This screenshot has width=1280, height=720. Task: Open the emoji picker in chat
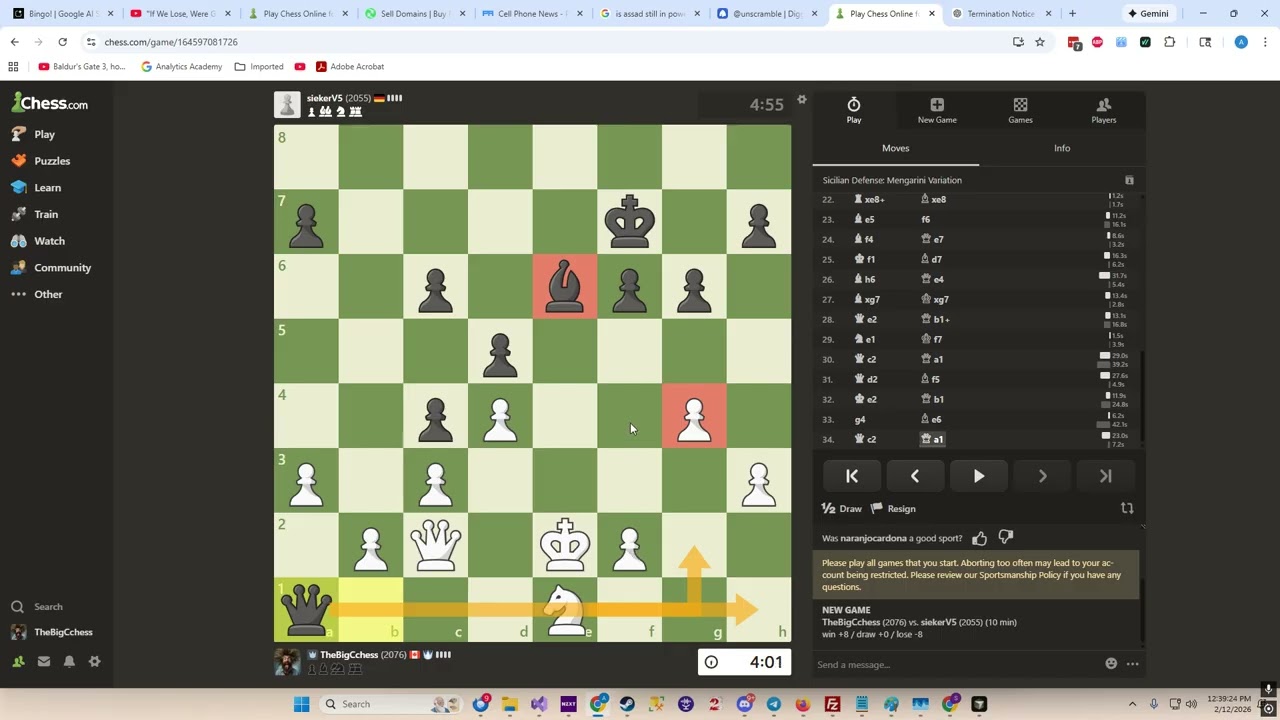1111,664
